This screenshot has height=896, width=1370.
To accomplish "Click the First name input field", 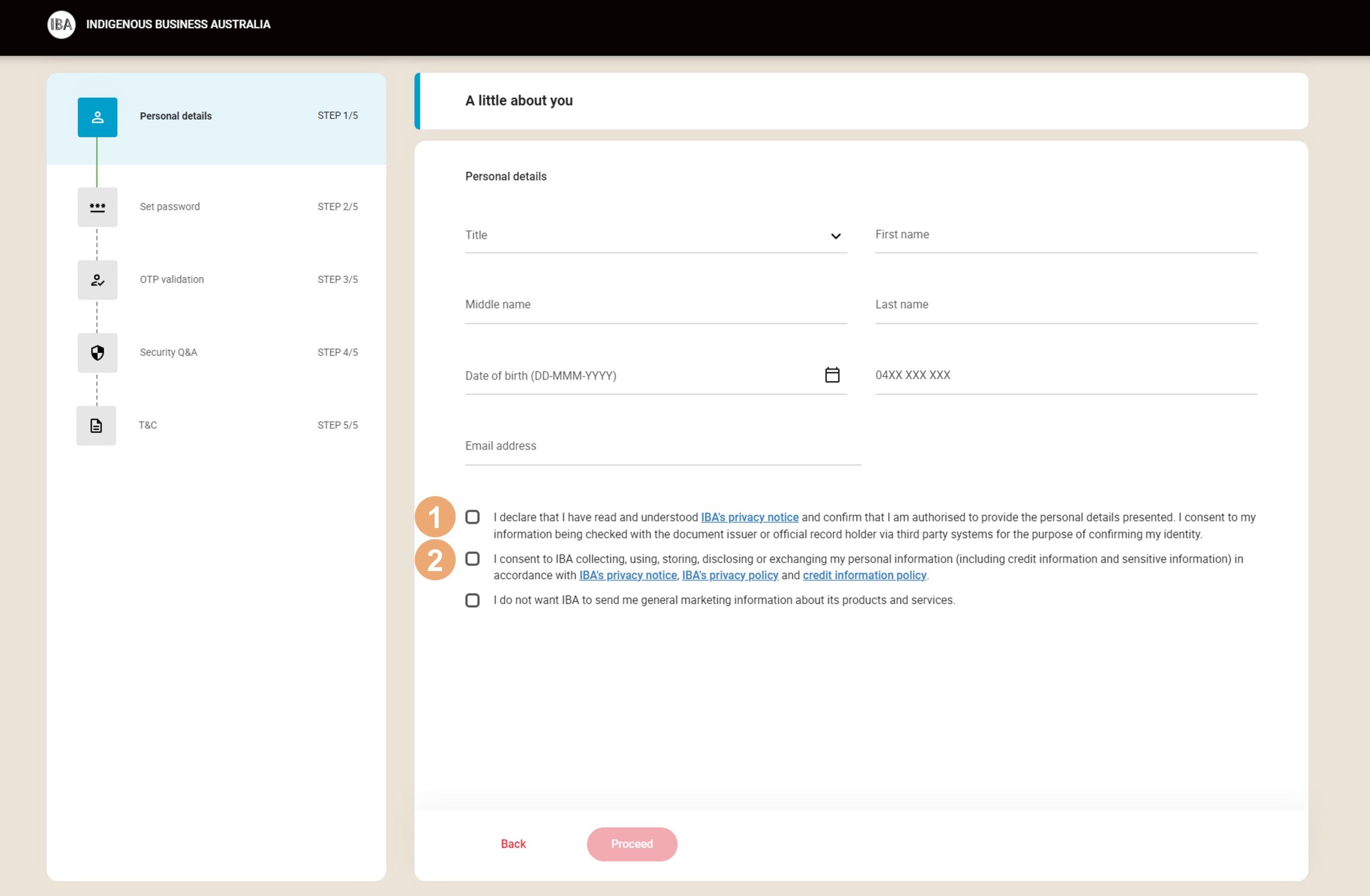I will pyautogui.click(x=1065, y=235).
